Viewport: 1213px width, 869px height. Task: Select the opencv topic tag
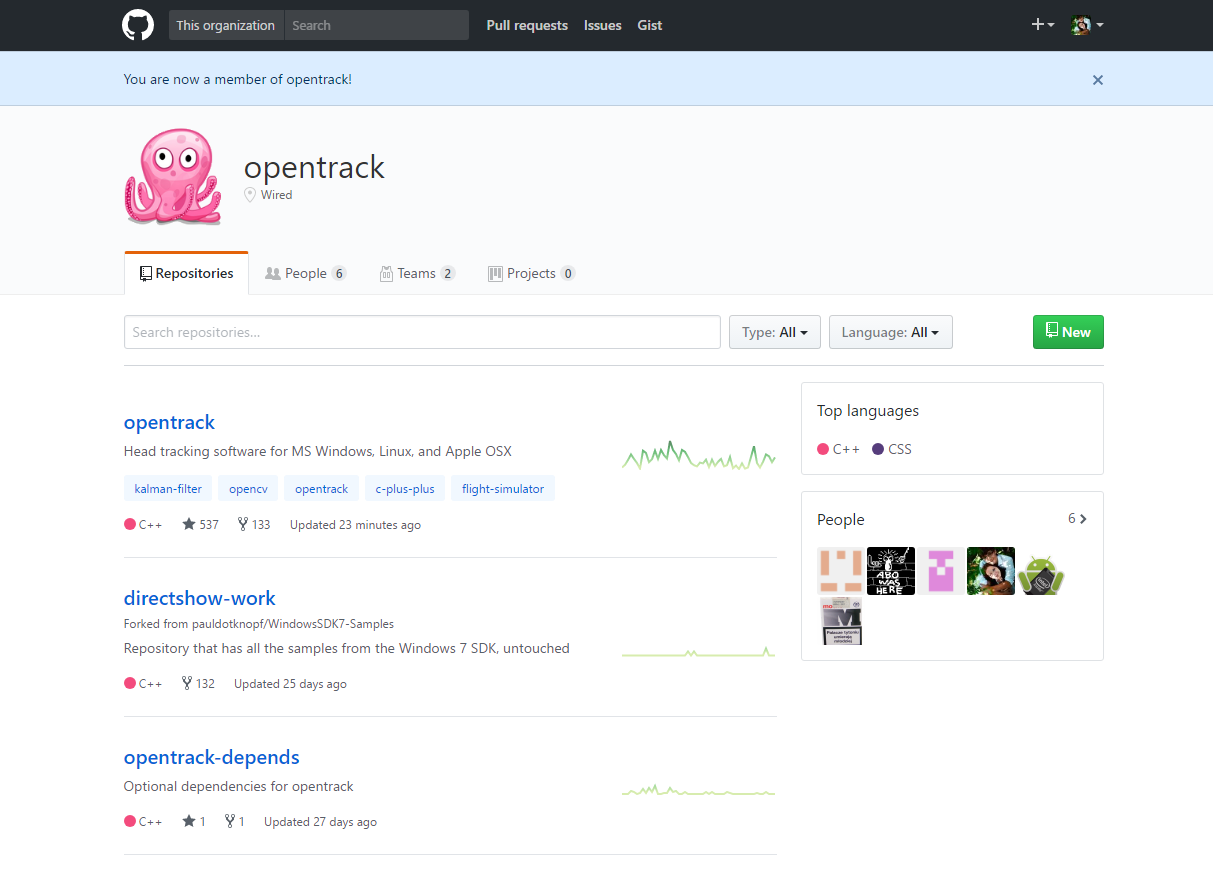click(248, 489)
